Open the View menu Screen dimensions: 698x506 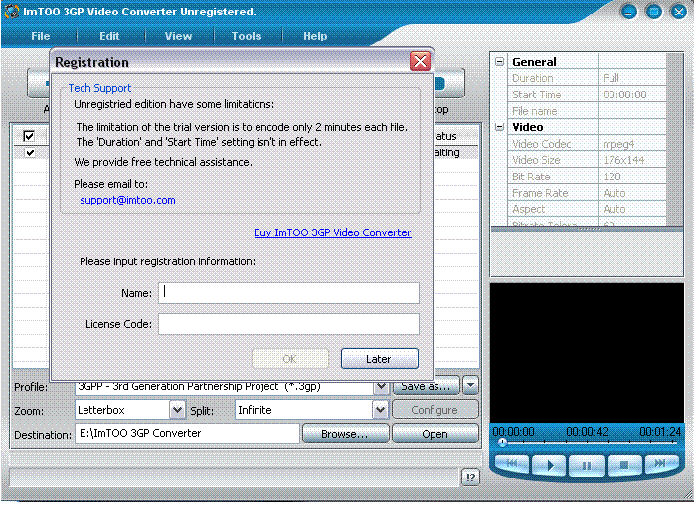point(178,36)
